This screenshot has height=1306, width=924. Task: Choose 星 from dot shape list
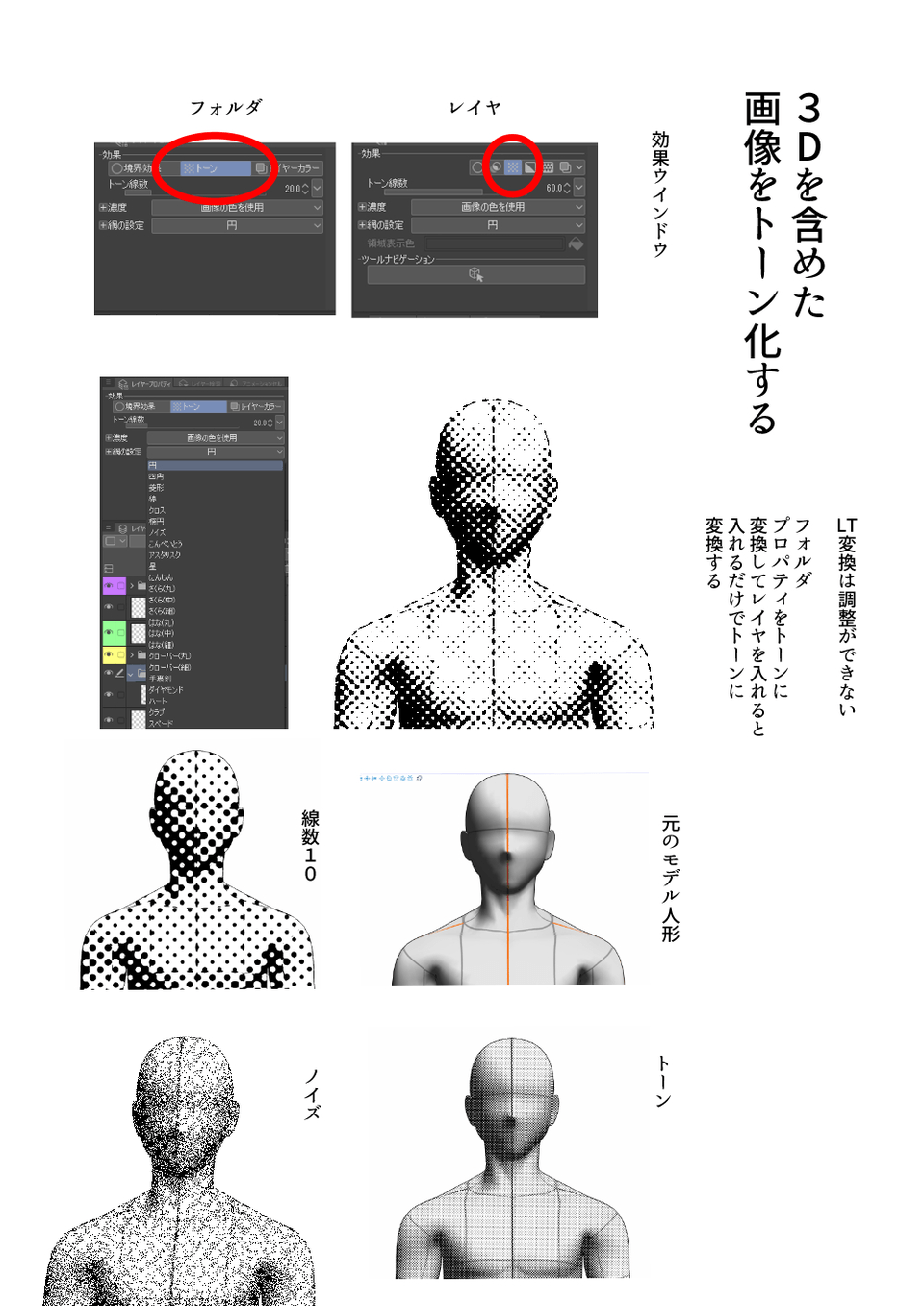[152, 566]
